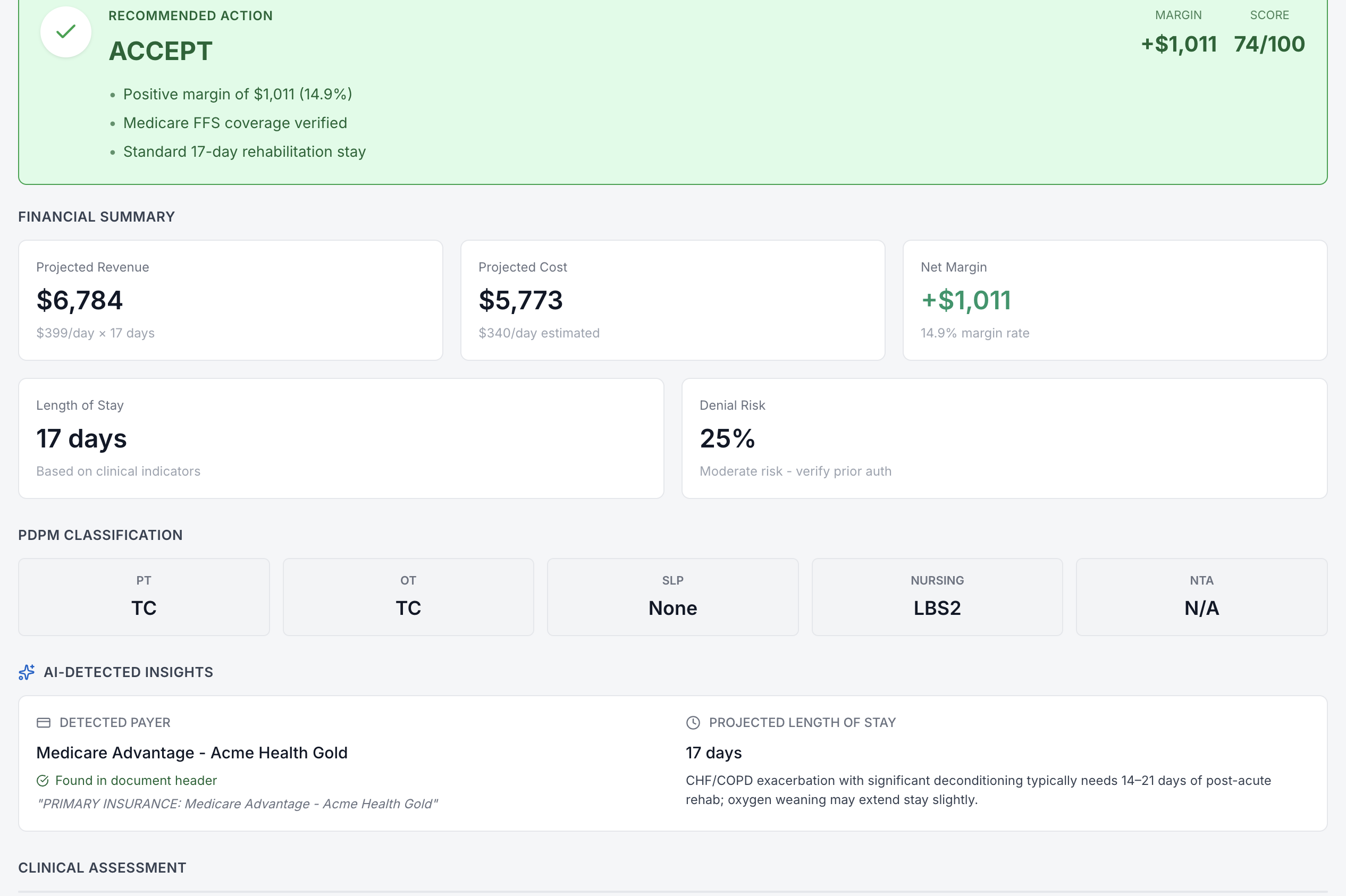Click the Net Margin card showing +$1,011
This screenshot has height=896, width=1346.
[1115, 300]
